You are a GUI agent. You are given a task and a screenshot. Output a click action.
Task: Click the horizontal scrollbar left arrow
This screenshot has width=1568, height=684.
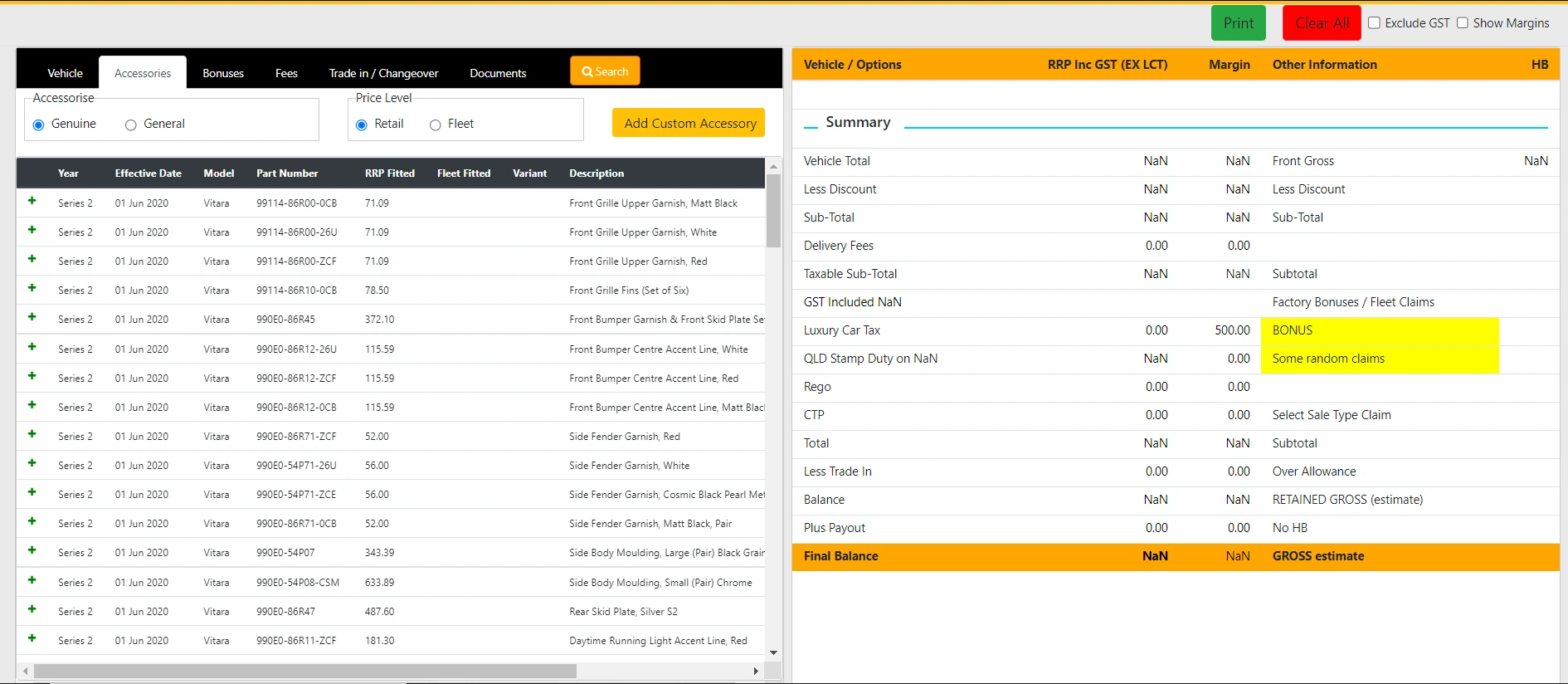tap(26, 671)
